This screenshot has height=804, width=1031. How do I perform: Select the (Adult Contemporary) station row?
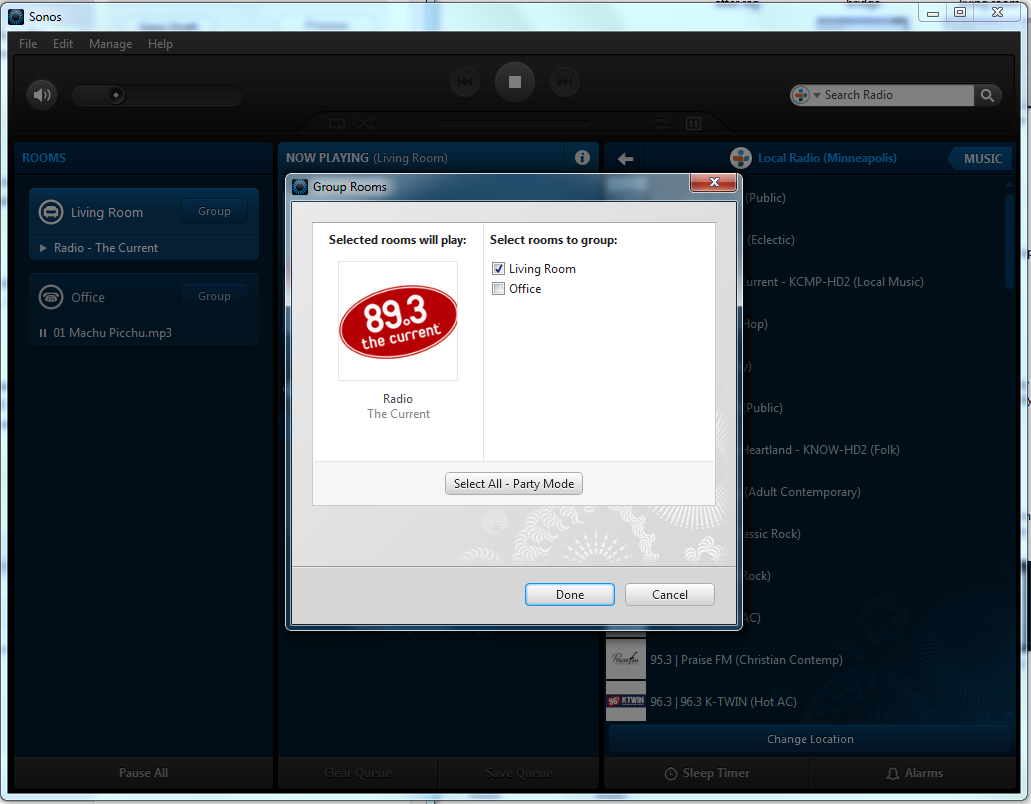click(x=802, y=492)
